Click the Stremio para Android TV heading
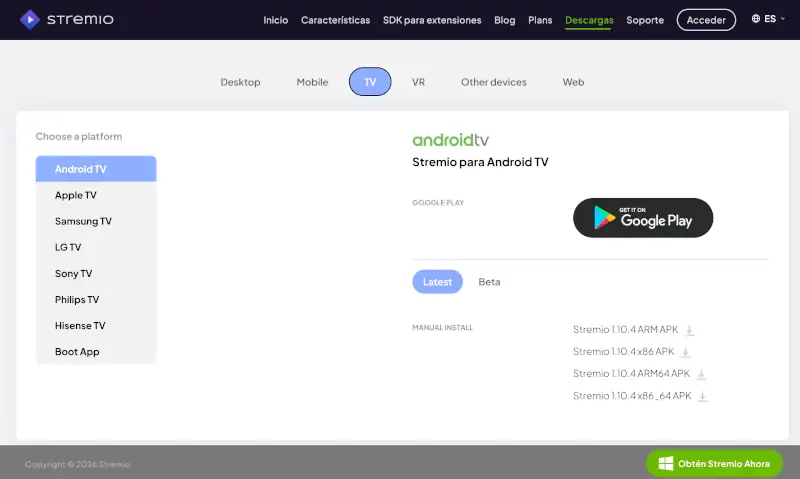This screenshot has width=800, height=479. pyautogui.click(x=480, y=162)
